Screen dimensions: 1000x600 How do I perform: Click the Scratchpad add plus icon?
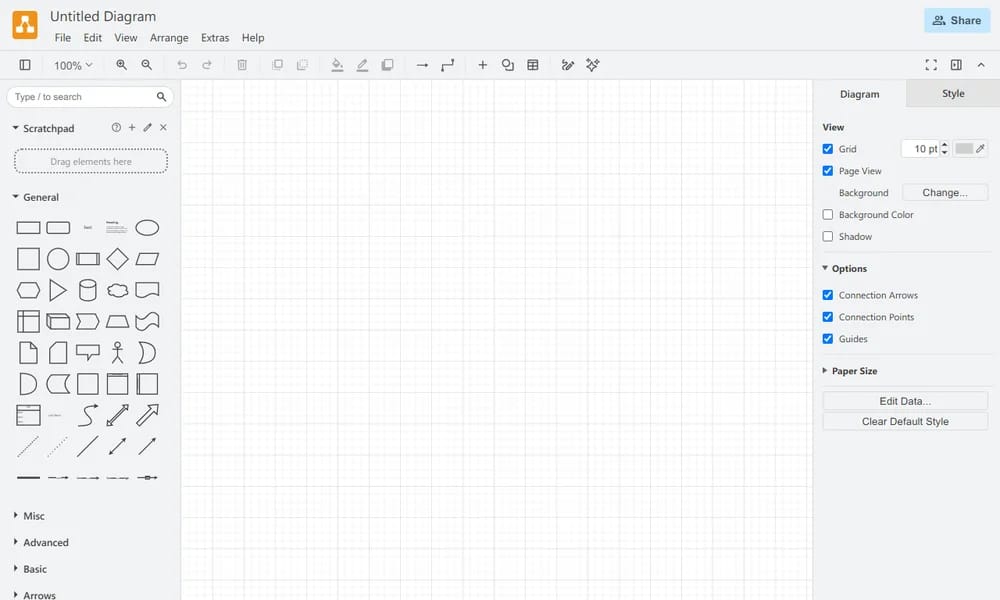click(x=132, y=128)
